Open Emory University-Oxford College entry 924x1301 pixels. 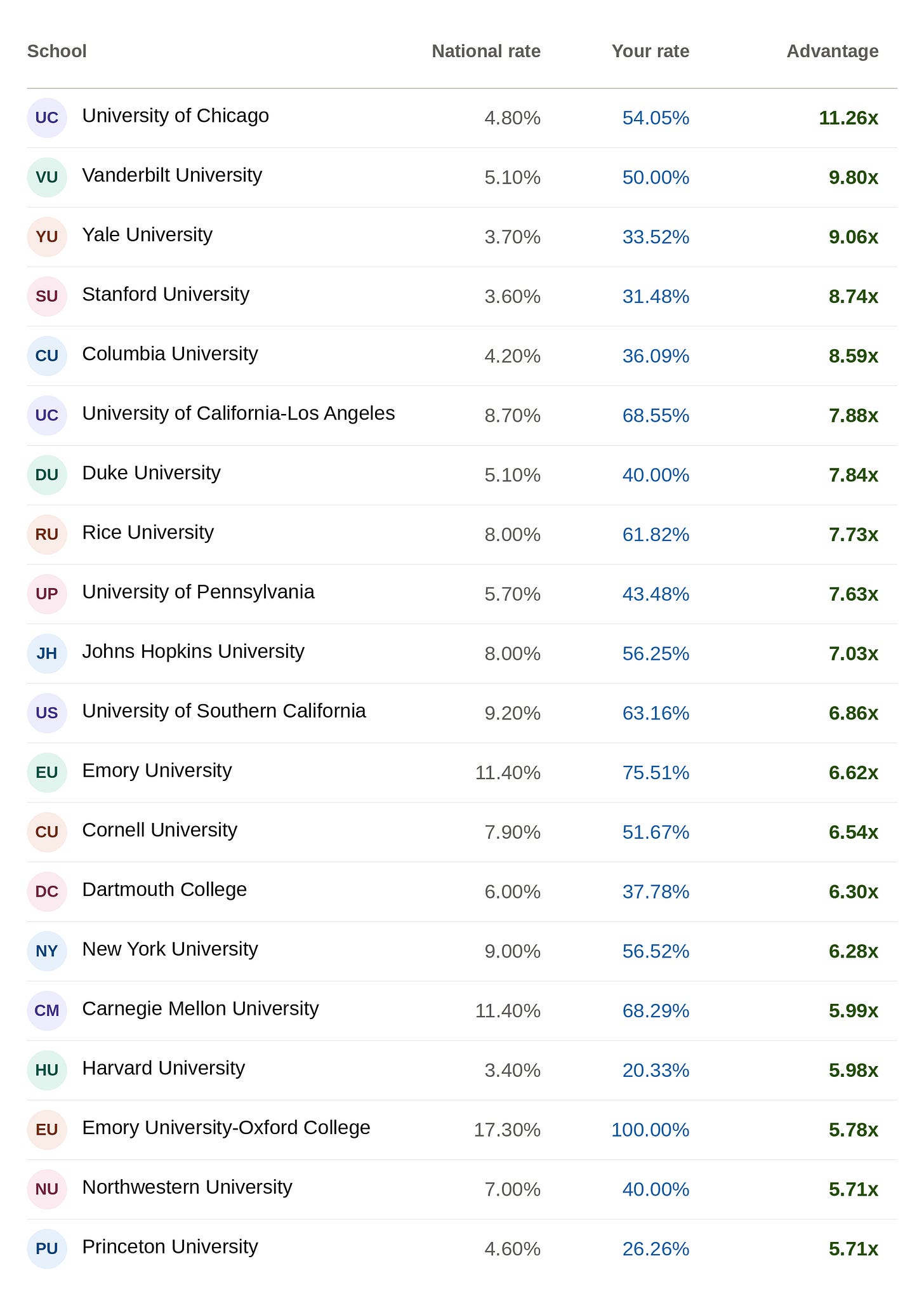tap(226, 1128)
